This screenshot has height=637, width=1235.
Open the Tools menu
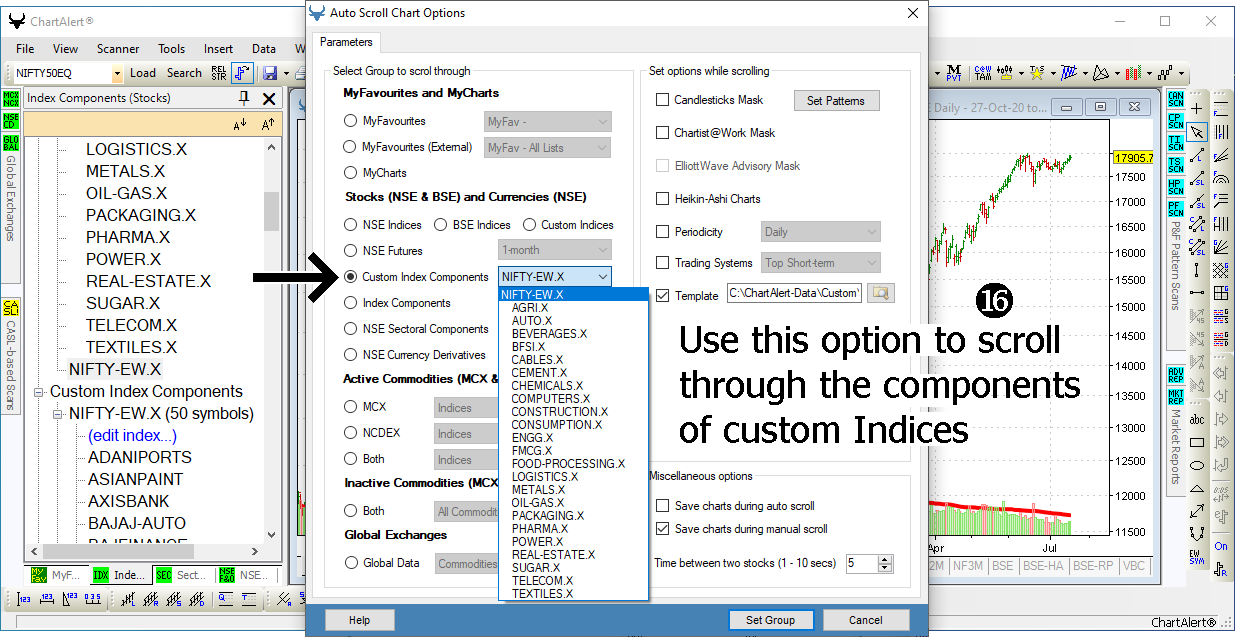click(171, 49)
